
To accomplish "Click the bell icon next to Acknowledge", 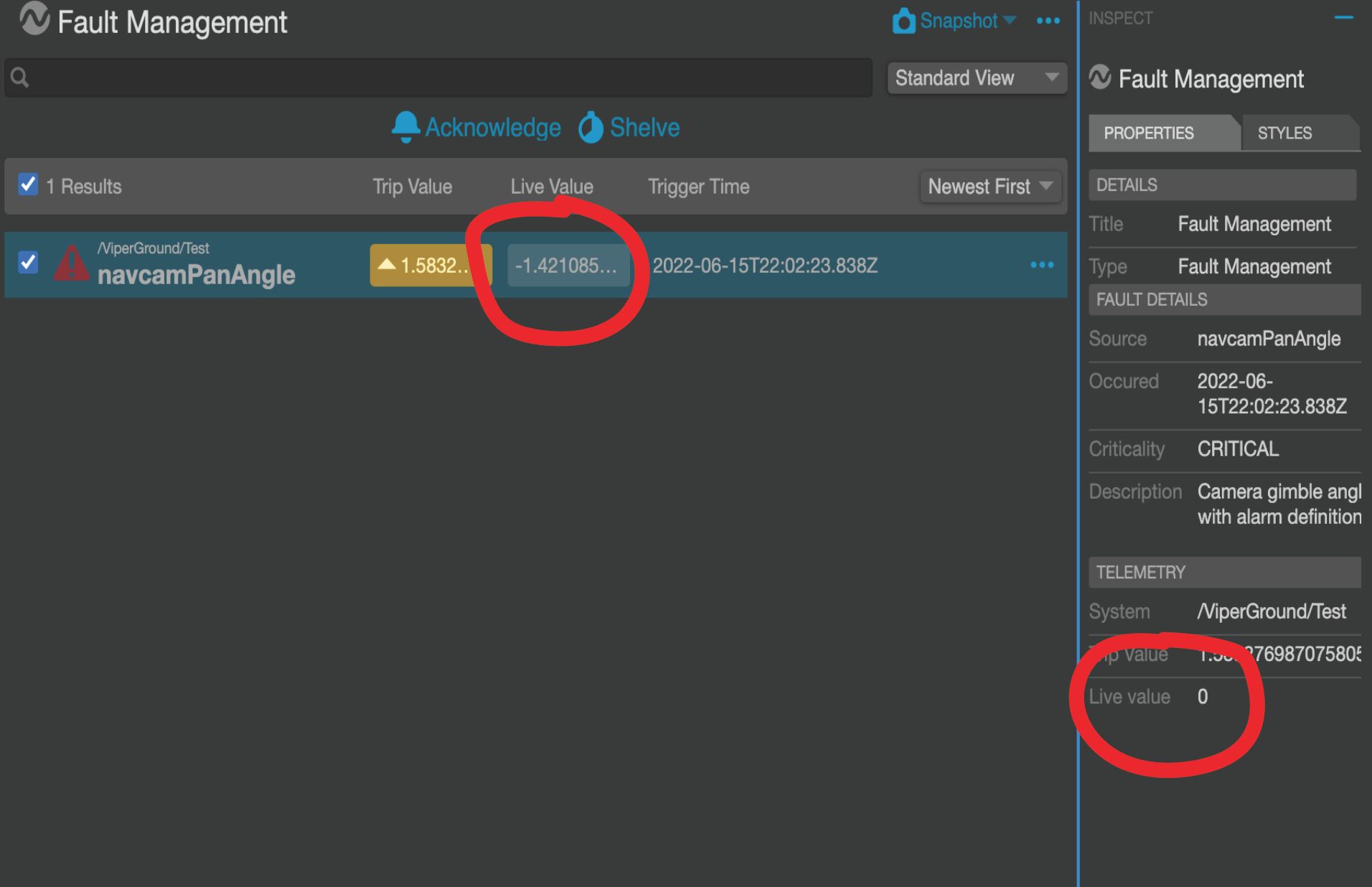I will pyautogui.click(x=406, y=127).
